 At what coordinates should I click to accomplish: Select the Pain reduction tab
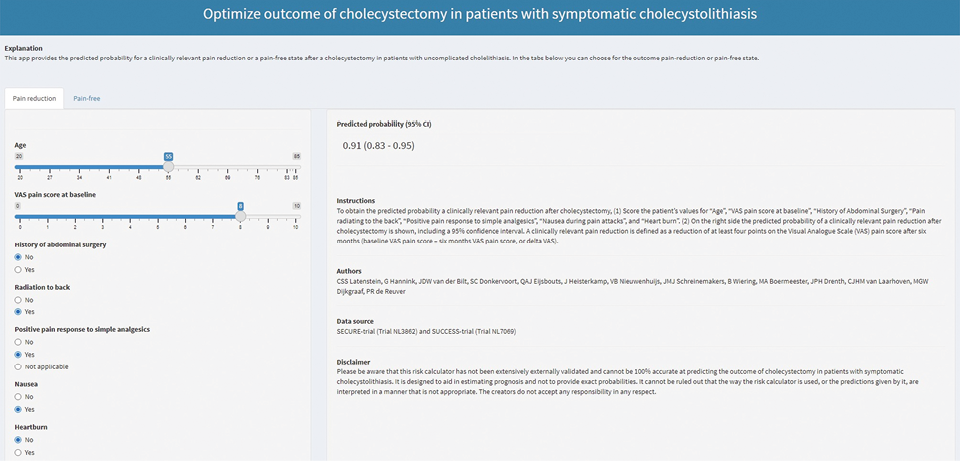34,98
